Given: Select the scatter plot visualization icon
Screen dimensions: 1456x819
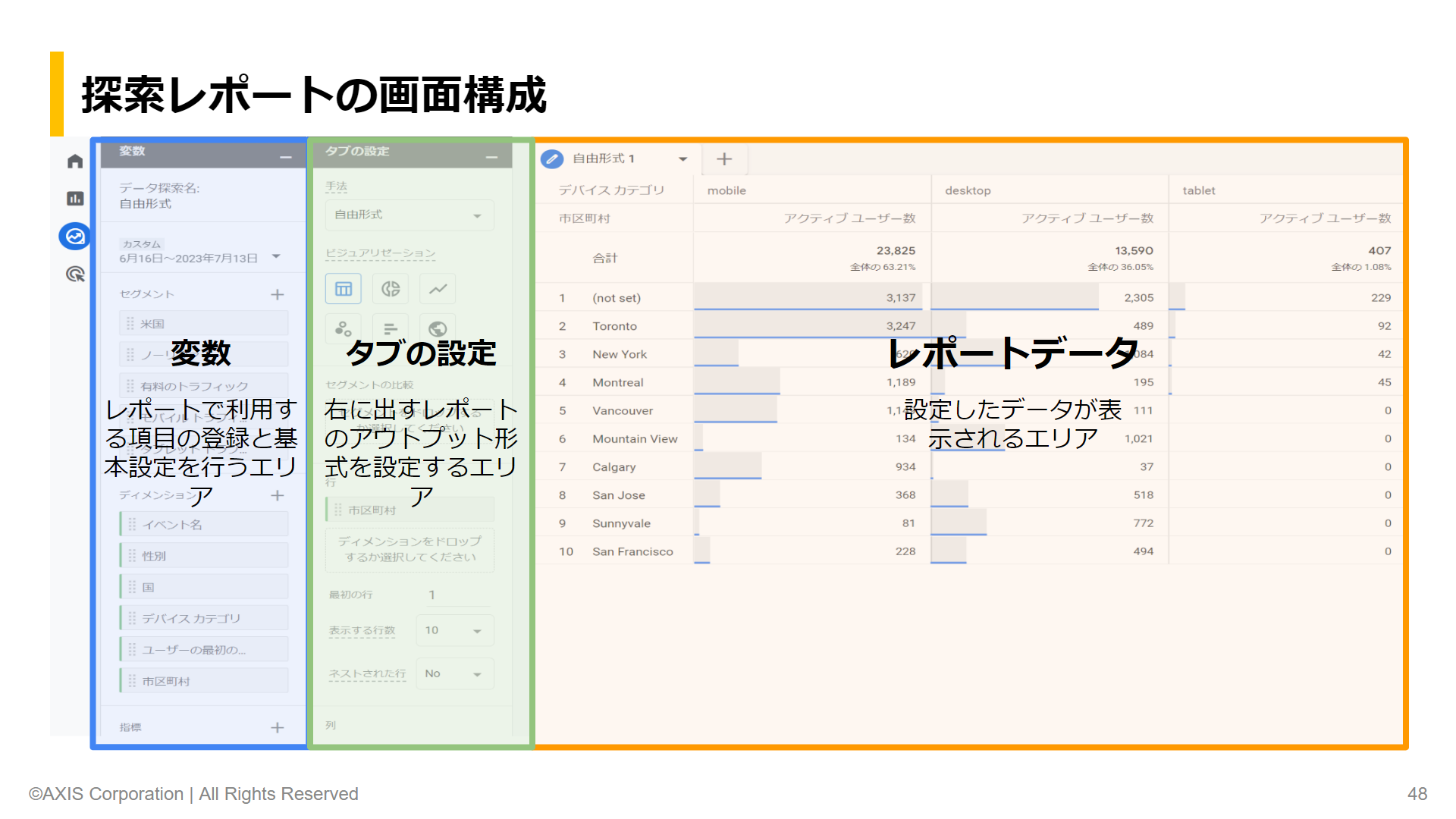Looking at the screenshot, I should point(343,328).
